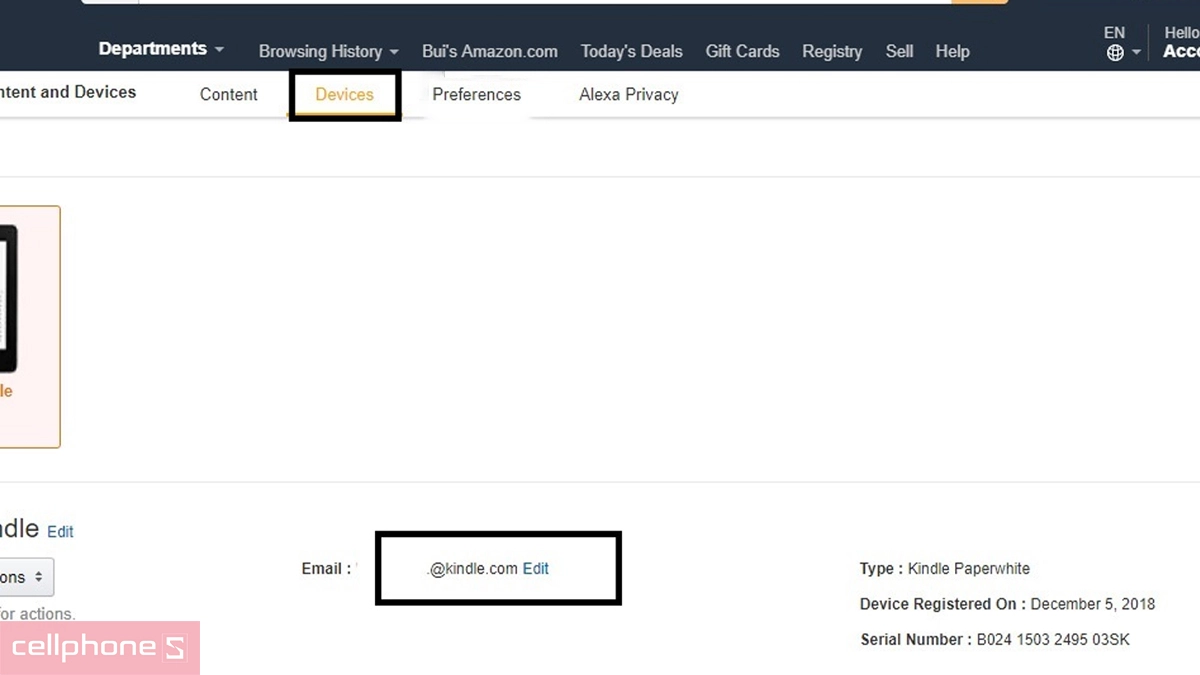This screenshot has height=675, width=1200.
Task: Go to Today's Deals
Action: point(631,51)
